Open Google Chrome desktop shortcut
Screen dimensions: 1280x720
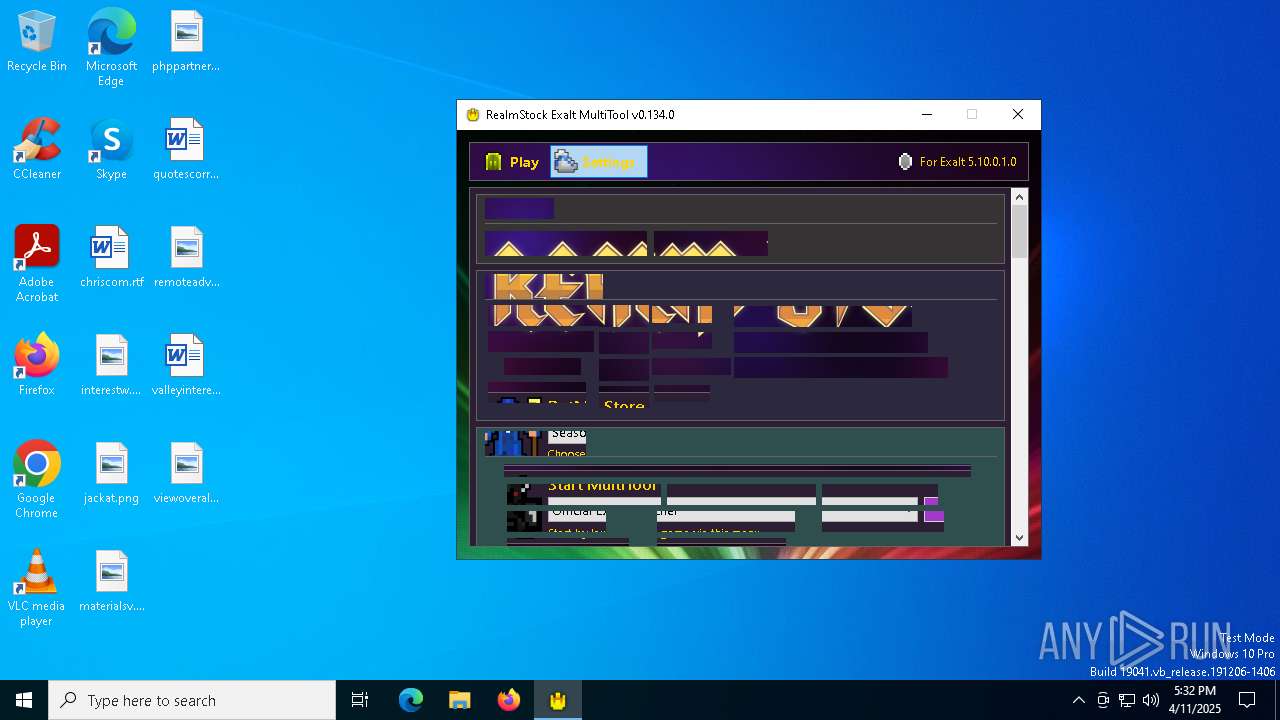point(37,480)
